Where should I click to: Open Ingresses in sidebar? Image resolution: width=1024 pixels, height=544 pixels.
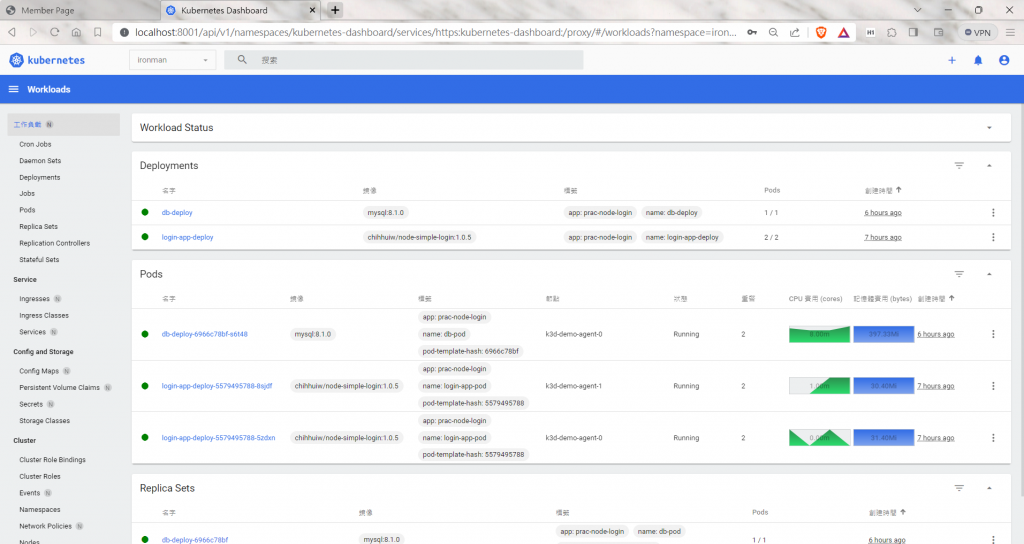pos(34,299)
